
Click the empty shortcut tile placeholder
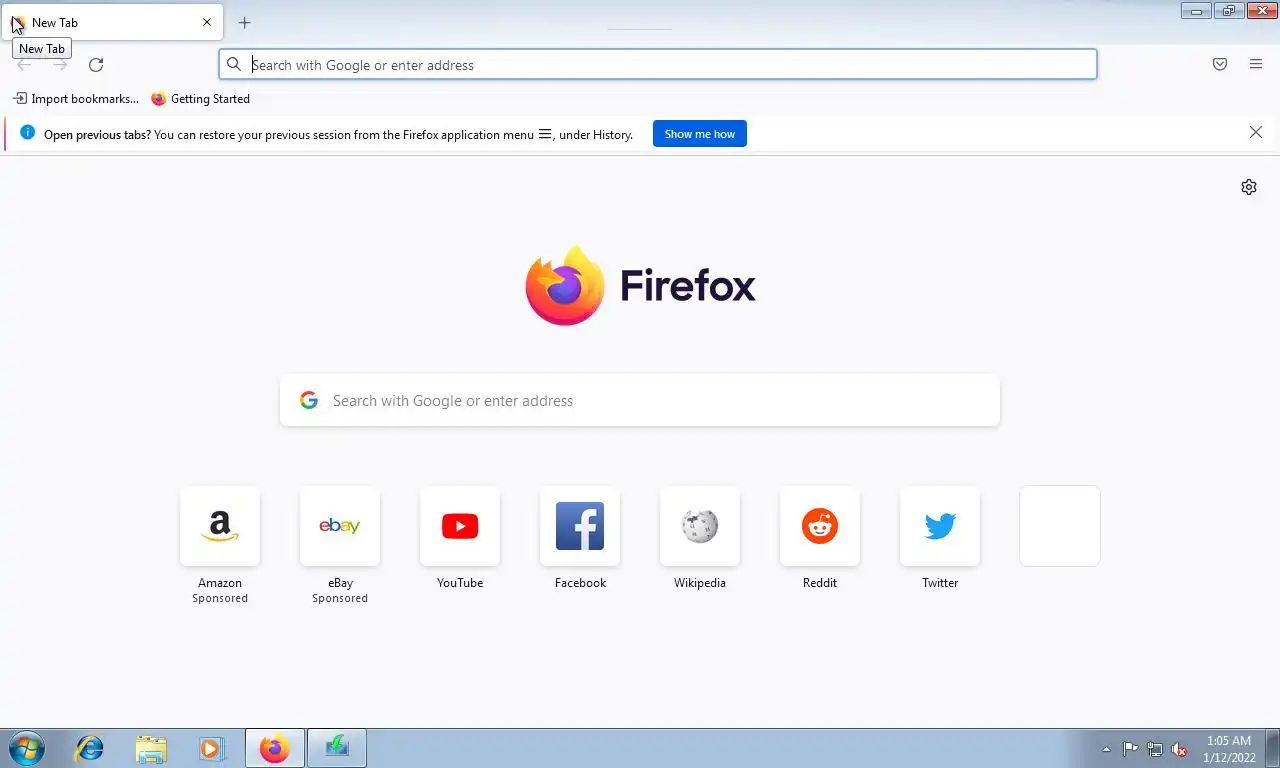[1060, 526]
